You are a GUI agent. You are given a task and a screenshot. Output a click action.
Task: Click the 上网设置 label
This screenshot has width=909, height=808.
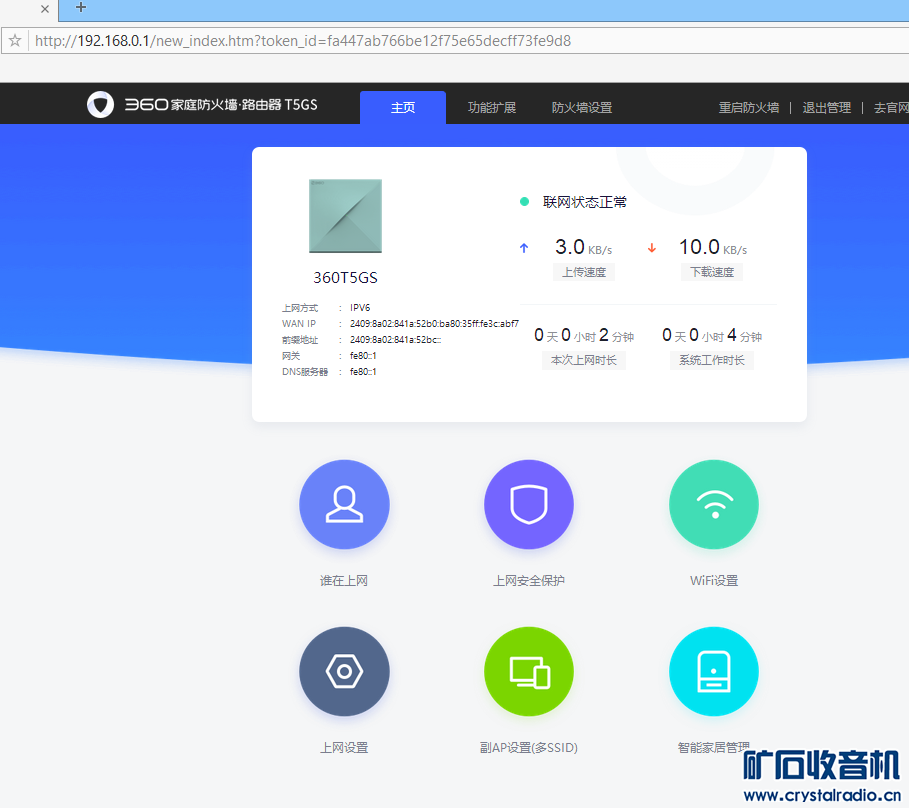pos(344,747)
